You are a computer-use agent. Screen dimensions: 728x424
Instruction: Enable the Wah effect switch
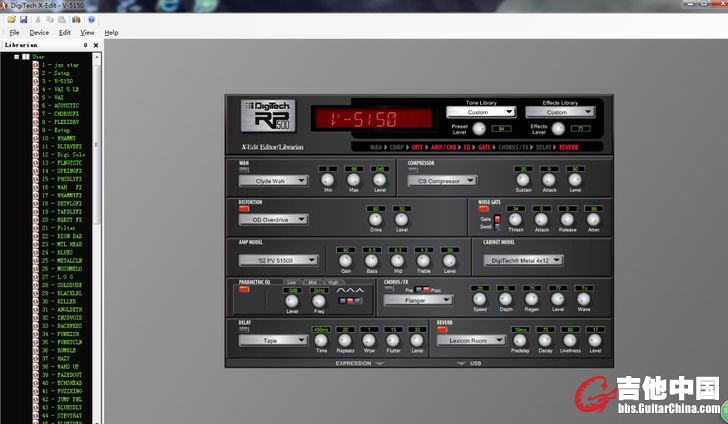pyautogui.click(x=243, y=169)
